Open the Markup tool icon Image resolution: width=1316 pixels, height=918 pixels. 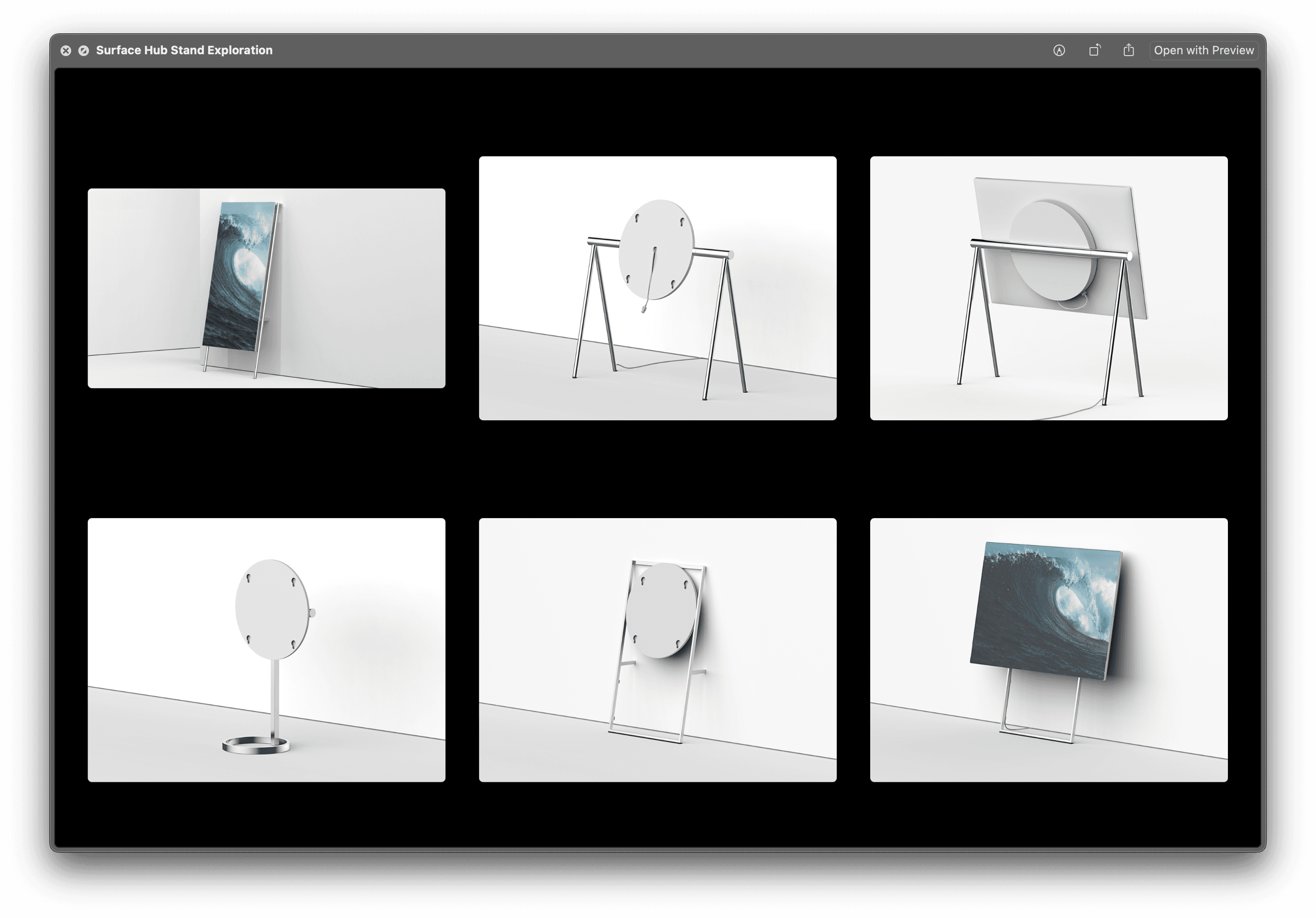[1059, 50]
